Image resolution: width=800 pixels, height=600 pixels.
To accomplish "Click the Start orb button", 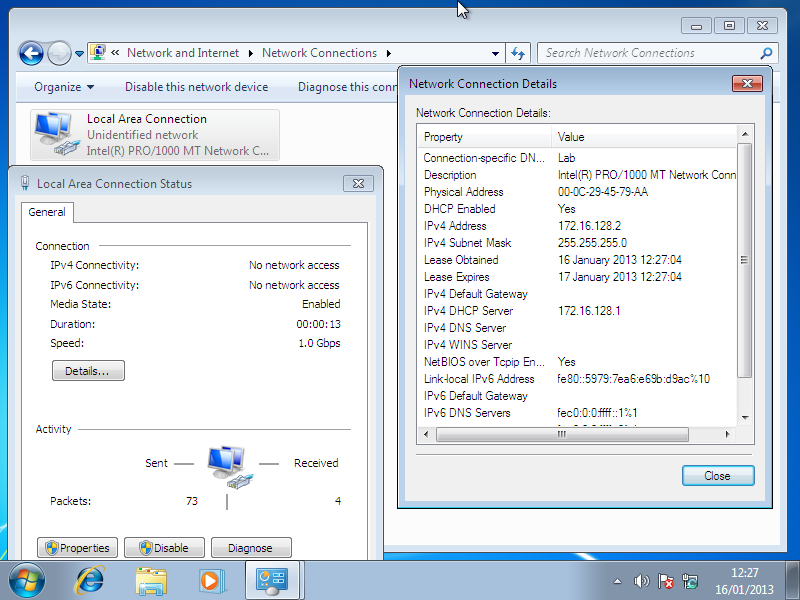I will [27, 580].
